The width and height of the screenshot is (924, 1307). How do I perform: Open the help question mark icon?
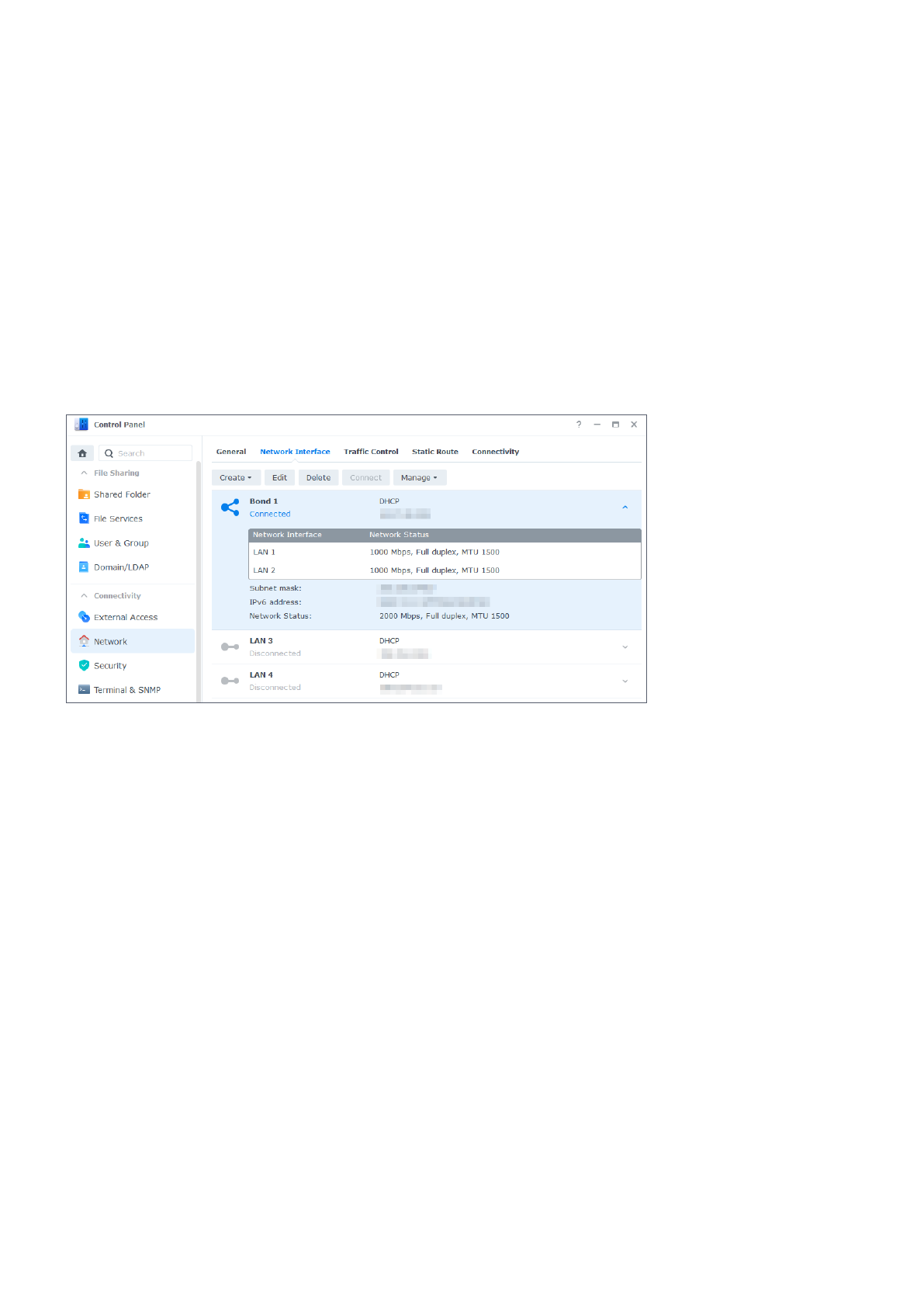(x=579, y=425)
